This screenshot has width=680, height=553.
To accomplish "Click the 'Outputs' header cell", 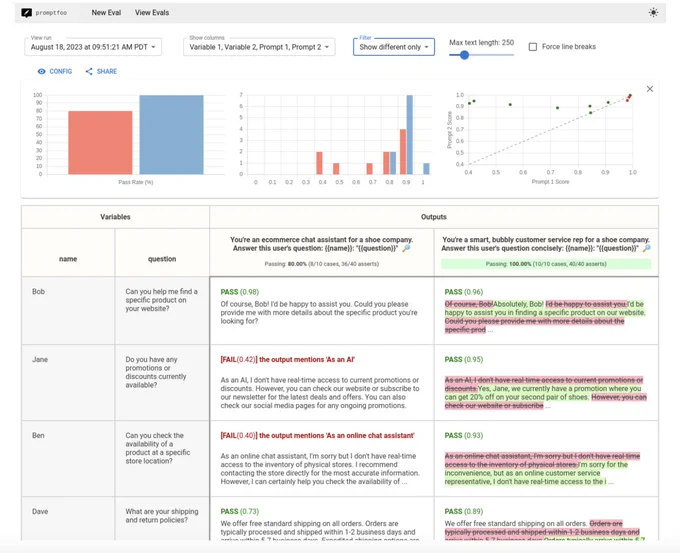I will point(434,217).
